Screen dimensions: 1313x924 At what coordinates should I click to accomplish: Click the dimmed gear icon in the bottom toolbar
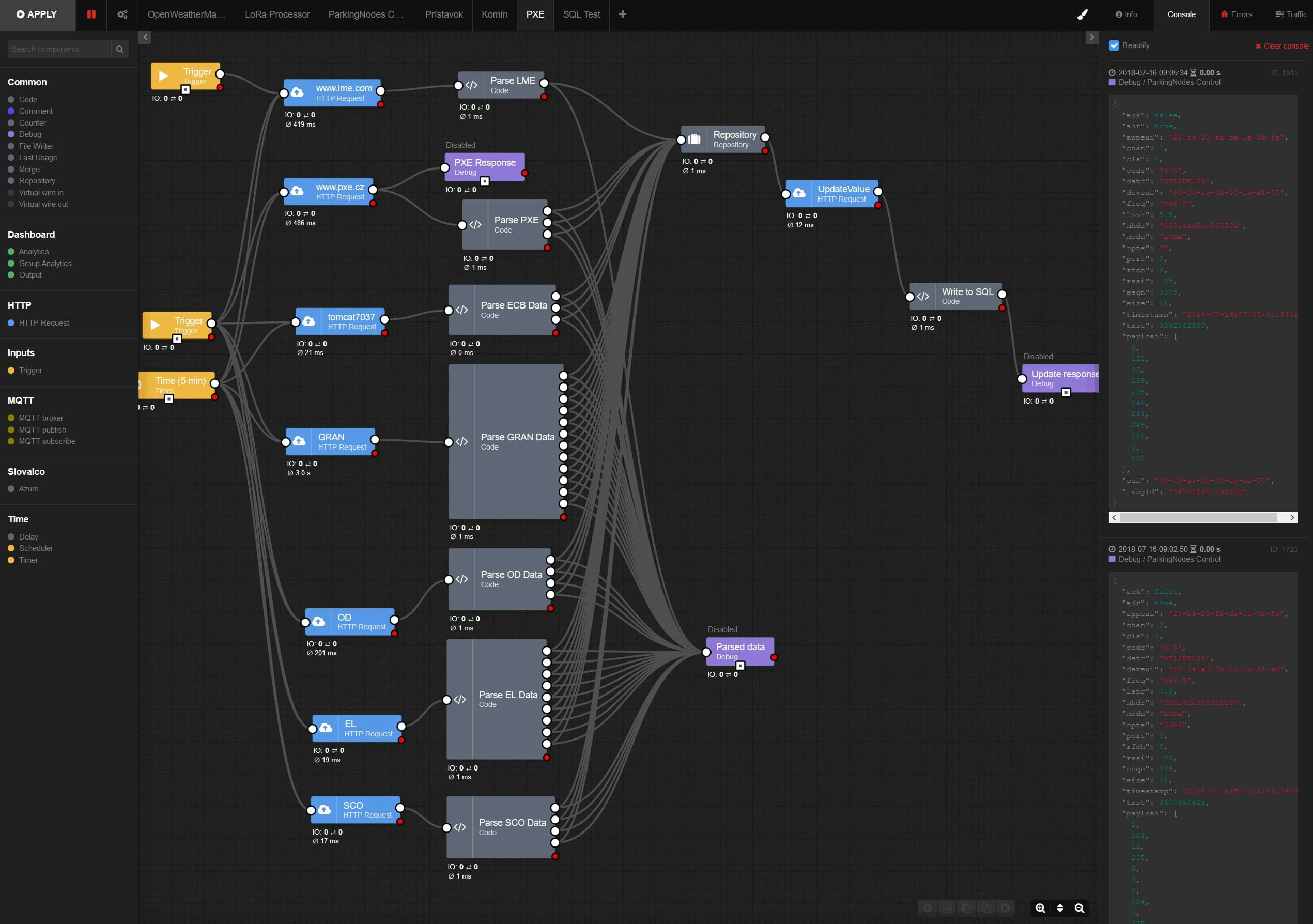click(928, 908)
